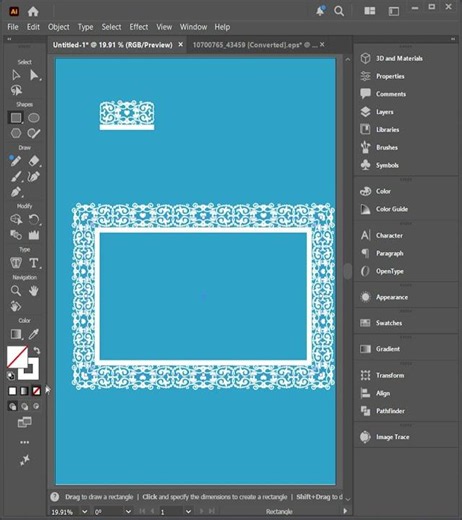This screenshot has width=462, height=520.
Task: Go to the Home screen icon
Action: [33, 12]
